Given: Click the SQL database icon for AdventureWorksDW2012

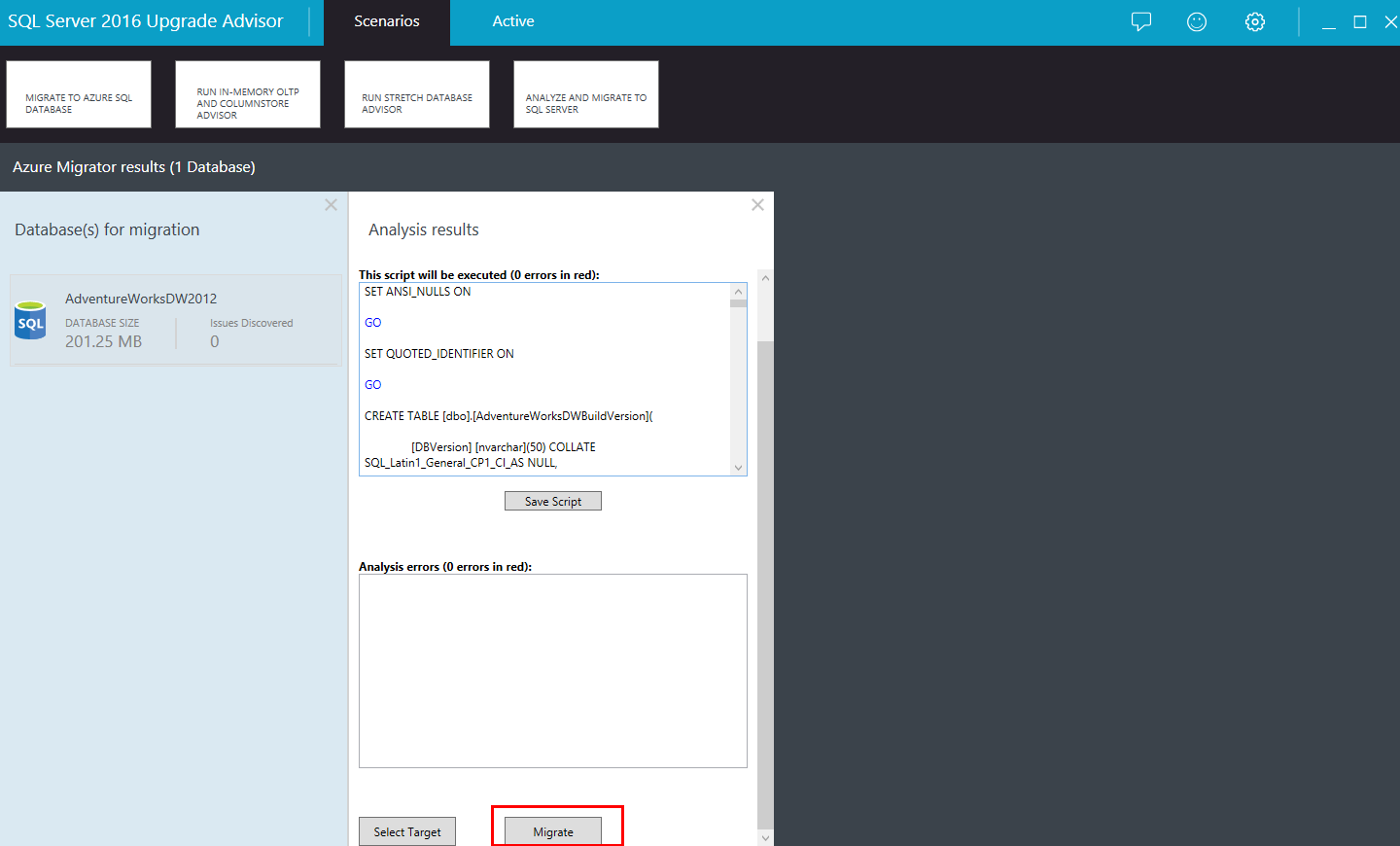Looking at the screenshot, I should coord(30,320).
